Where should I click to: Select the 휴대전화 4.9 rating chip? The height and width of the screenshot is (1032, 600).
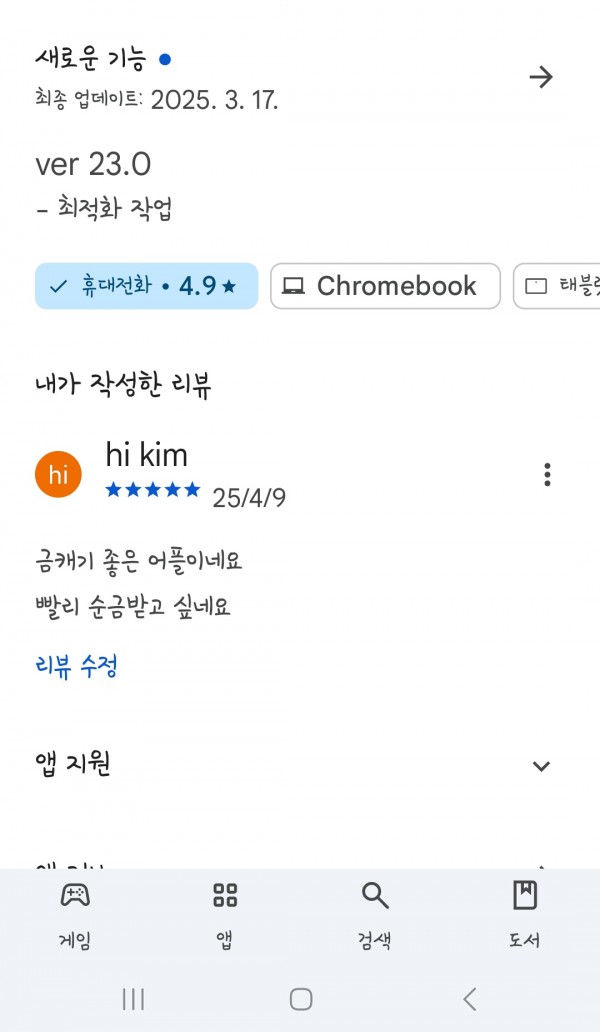[146, 286]
